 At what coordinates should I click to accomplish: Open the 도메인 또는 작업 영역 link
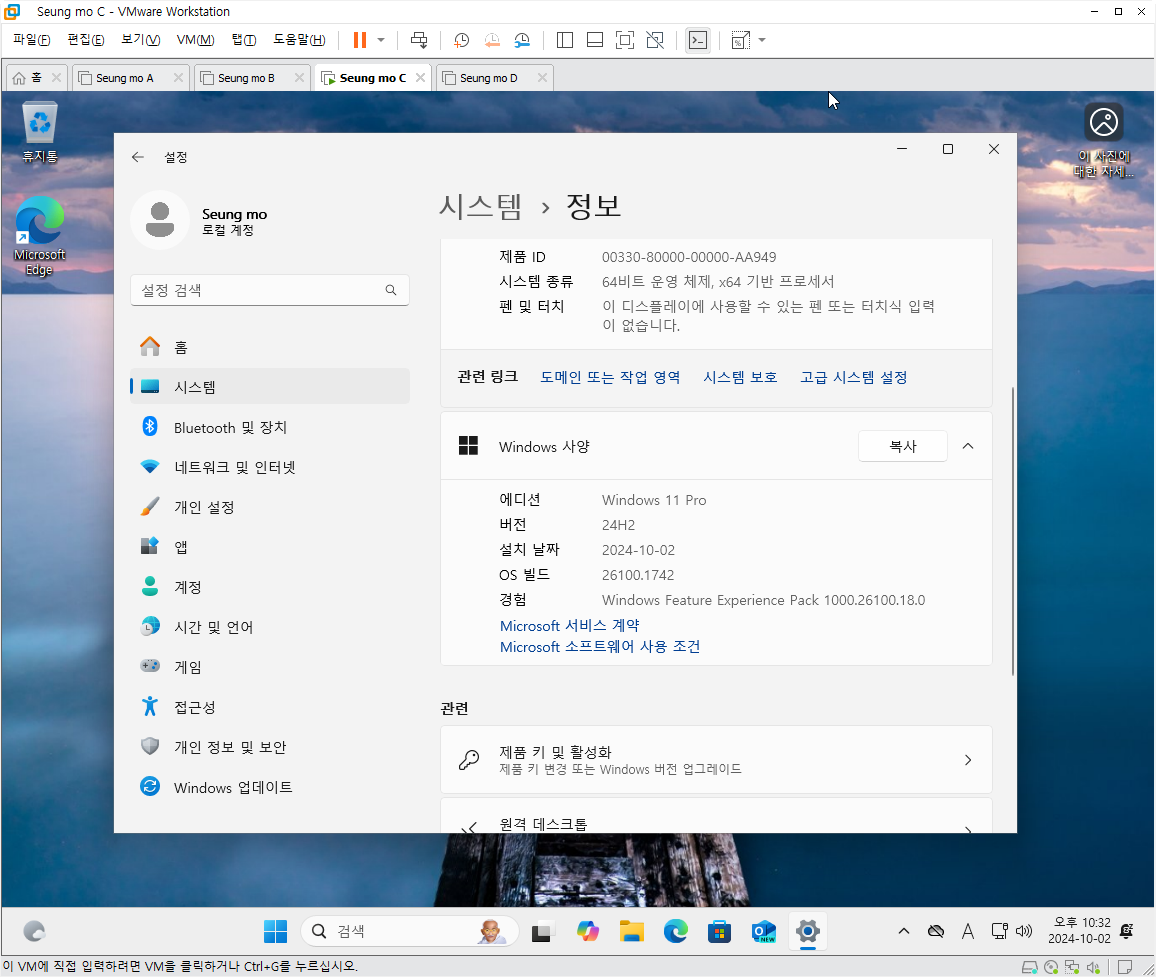tap(610, 377)
